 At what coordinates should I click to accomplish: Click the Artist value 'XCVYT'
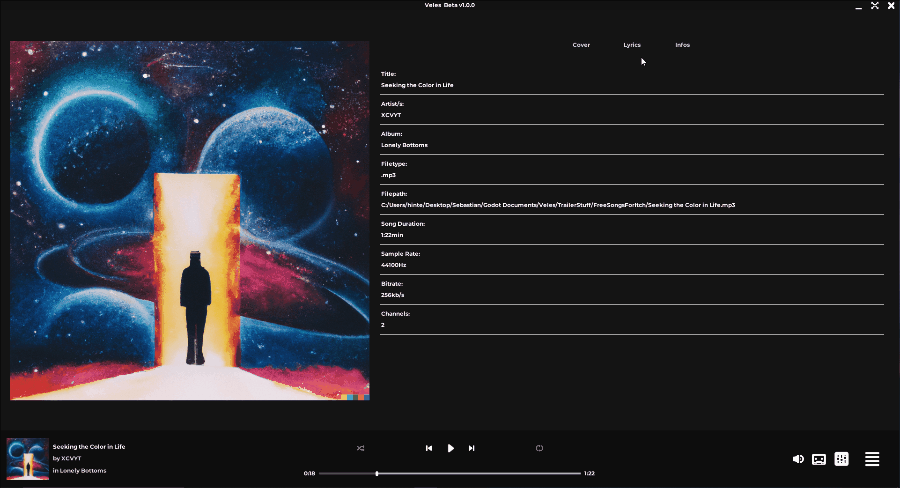click(391, 115)
